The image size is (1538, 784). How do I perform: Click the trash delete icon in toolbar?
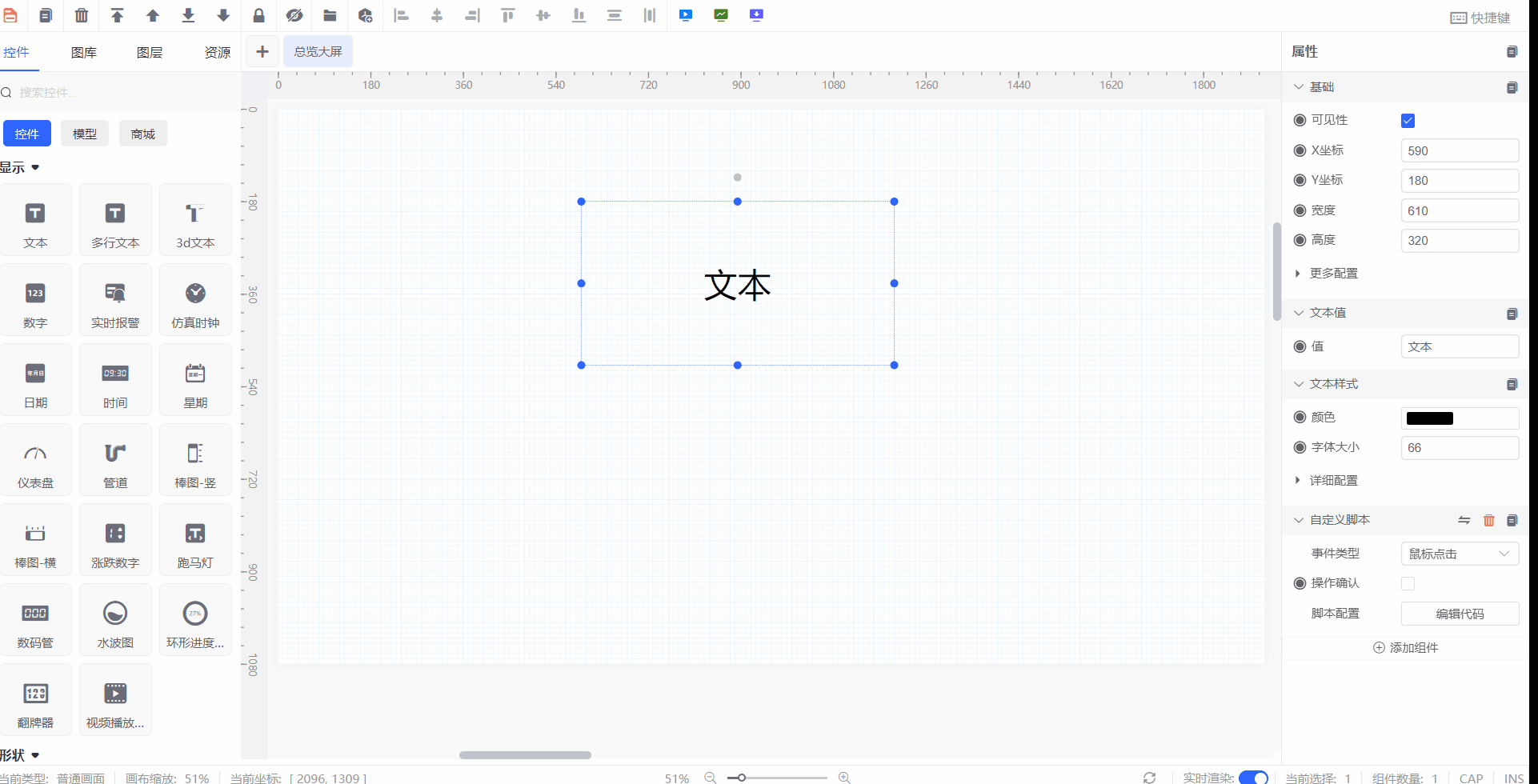pyautogui.click(x=82, y=15)
